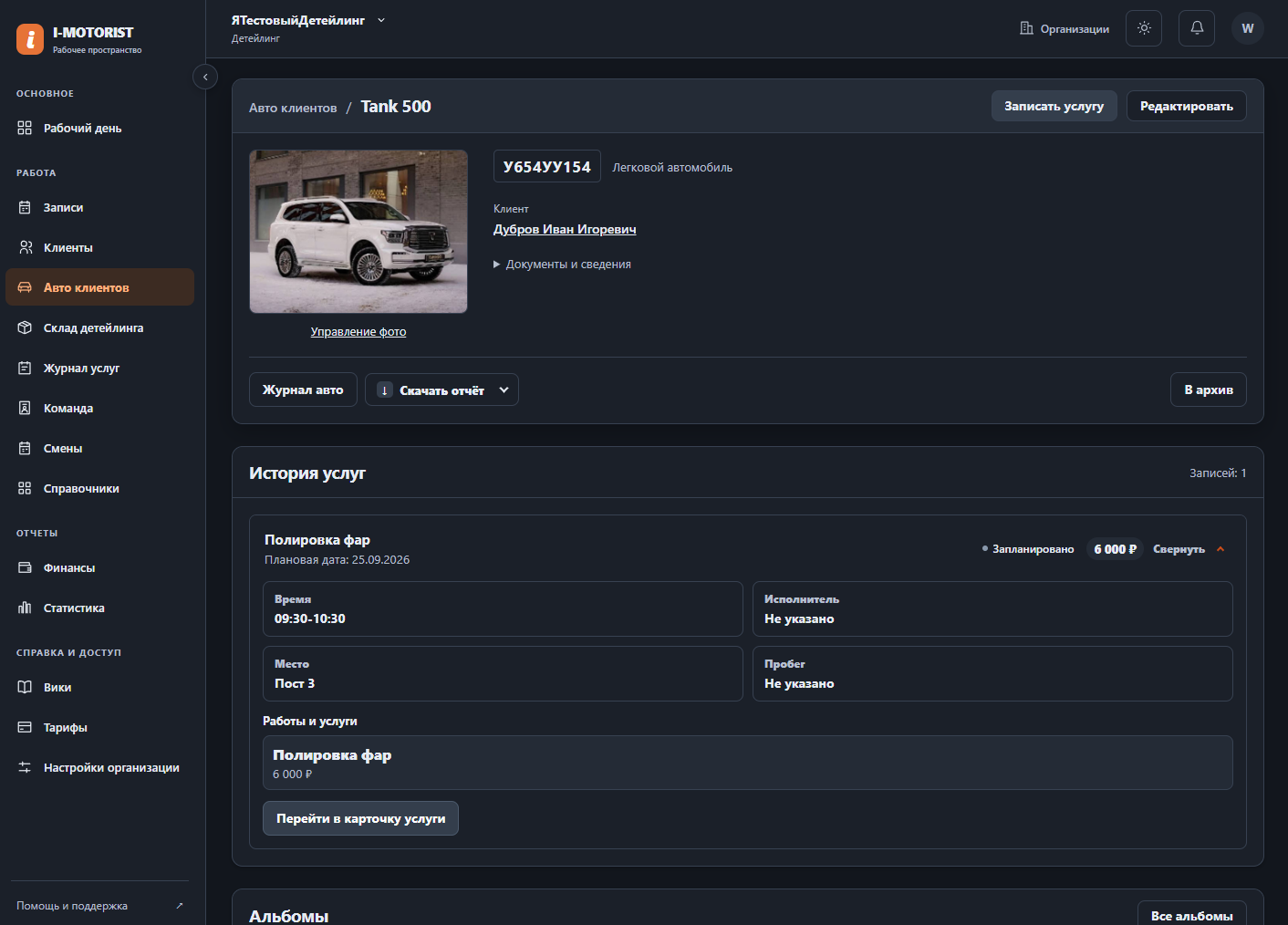Image resolution: width=1288 pixels, height=925 pixels.
Task: Toggle light theme sun button
Action: click(1144, 28)
